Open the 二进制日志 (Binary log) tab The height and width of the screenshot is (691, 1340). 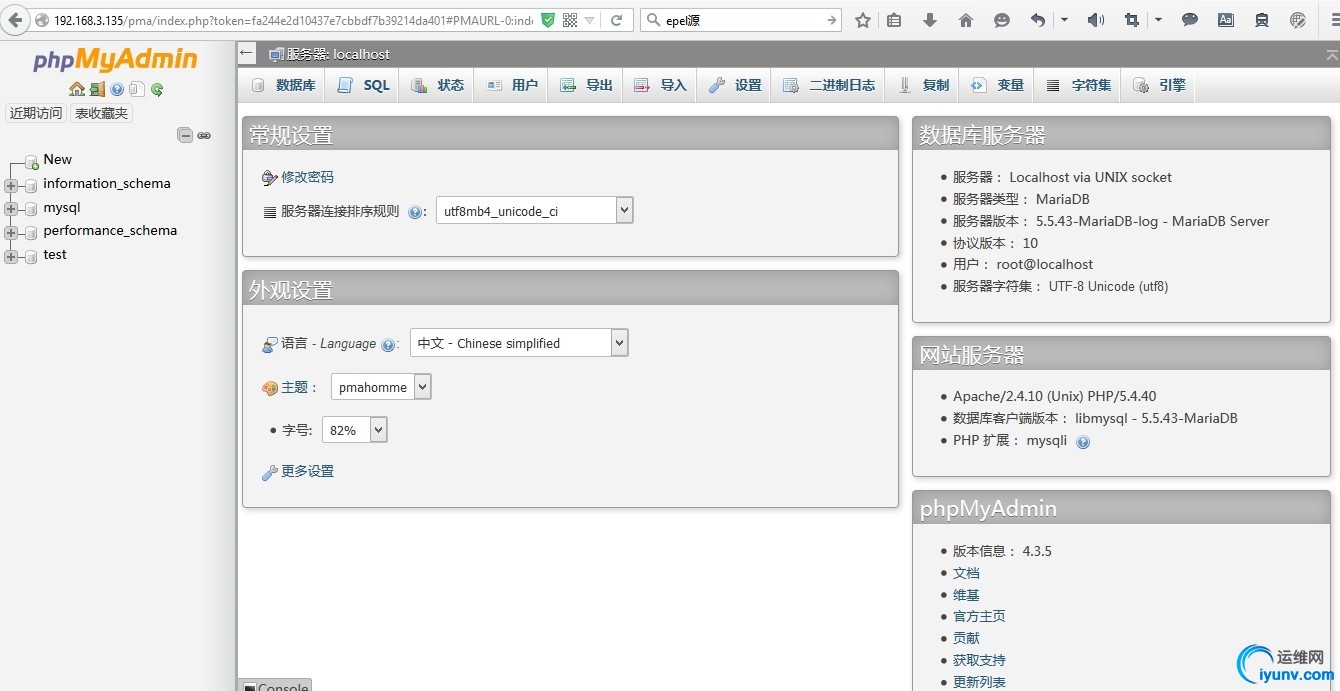click(829, 85)
